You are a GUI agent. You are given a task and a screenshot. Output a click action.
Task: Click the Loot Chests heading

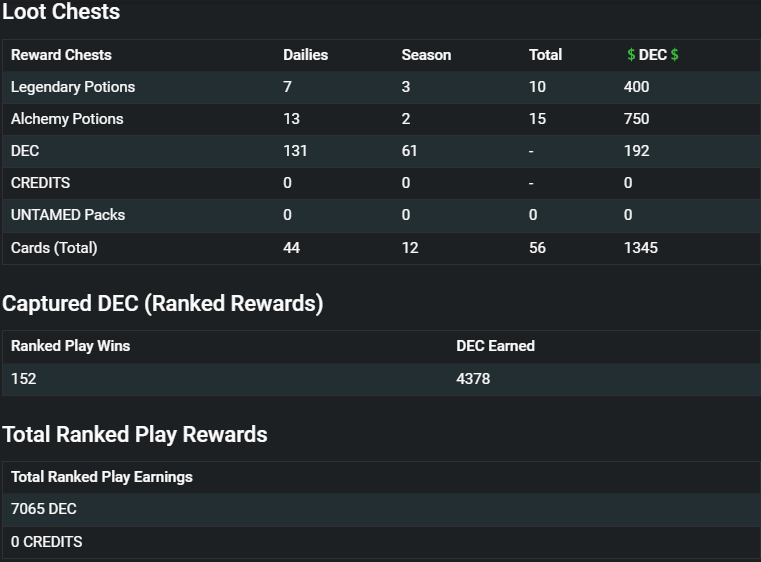click(61, 11)
